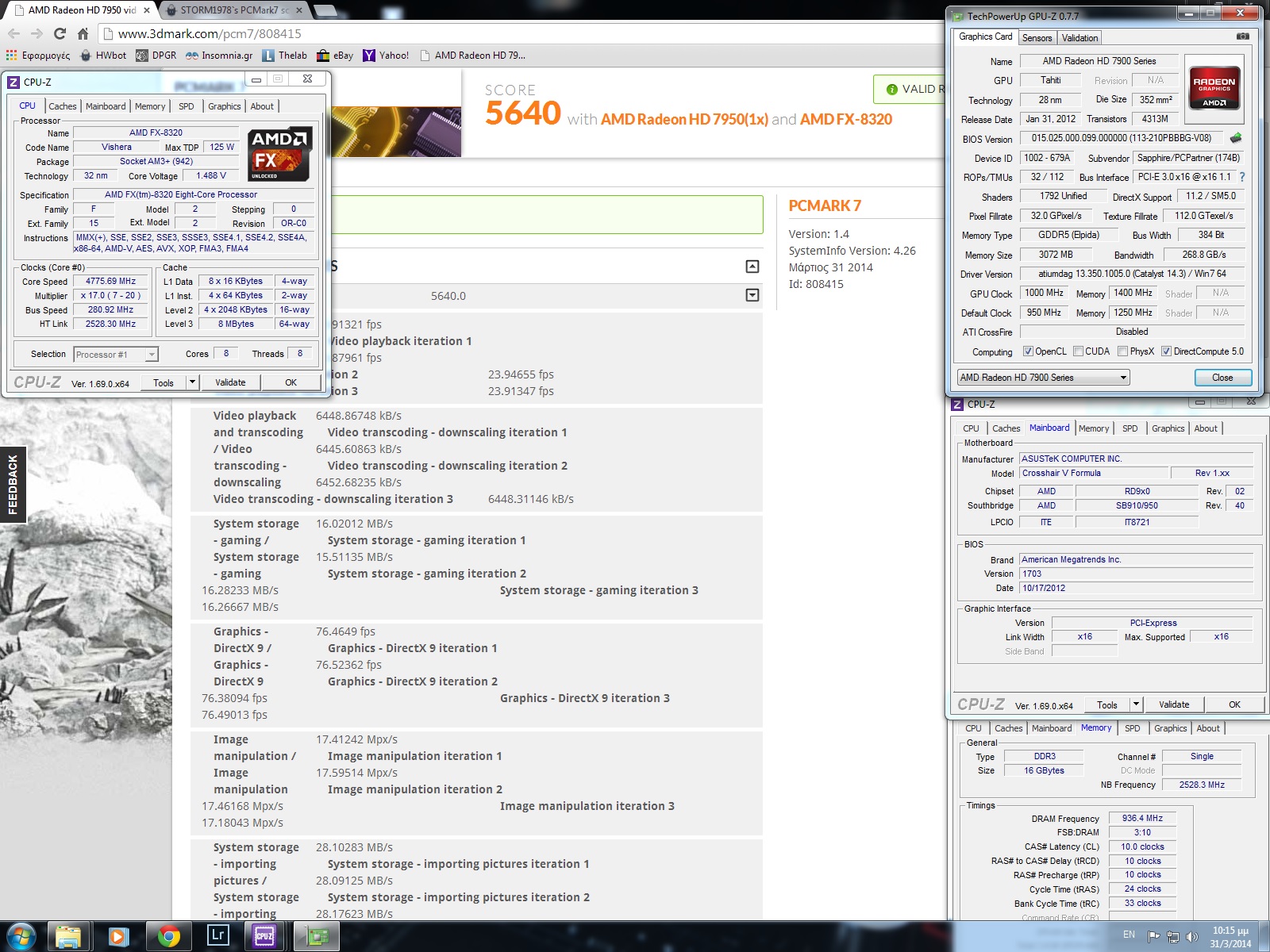Open the eBay bookmark
This screenshot has width=1270, height=952.
click(335, 56)
